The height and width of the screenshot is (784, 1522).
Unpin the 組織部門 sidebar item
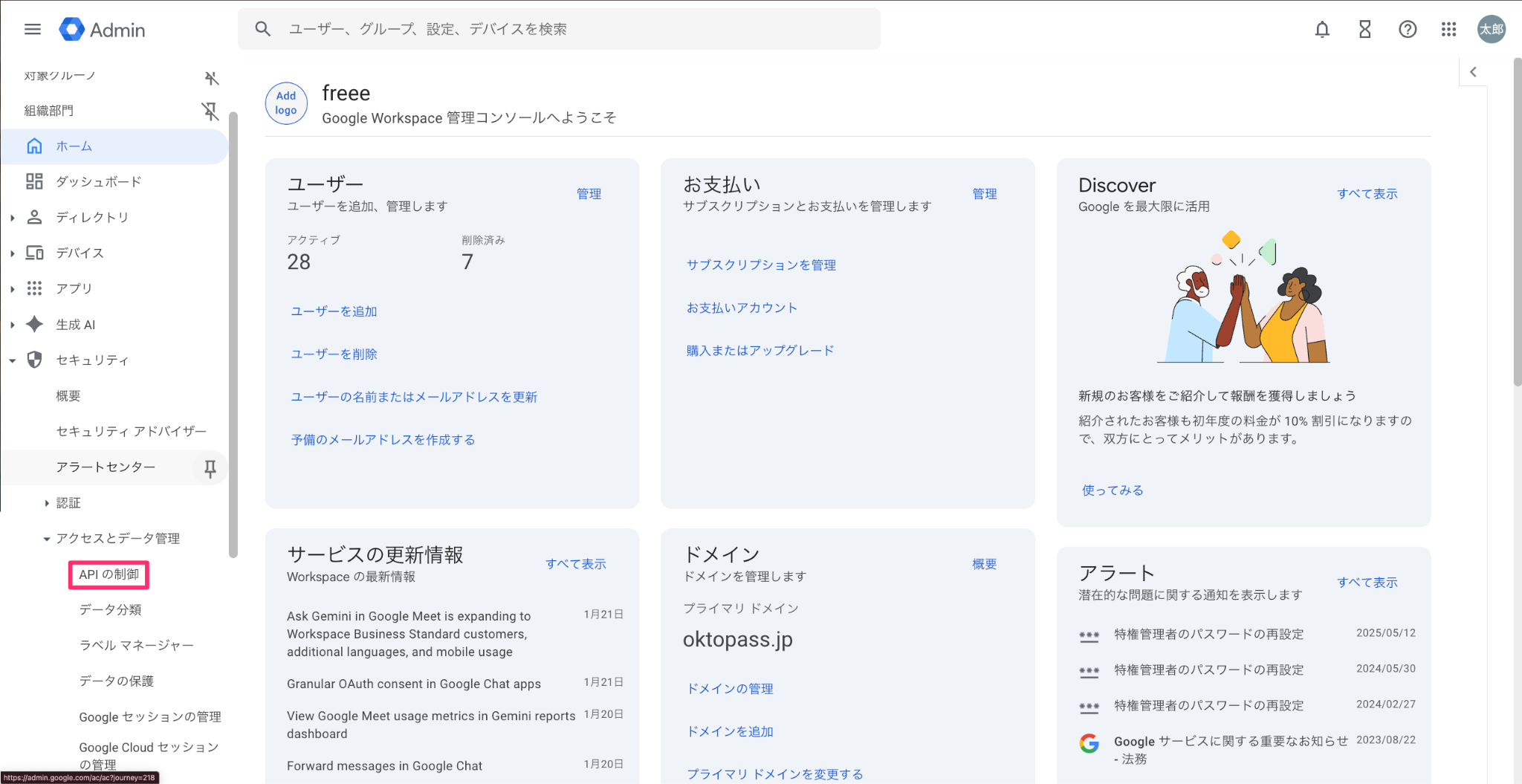click(210, 111)
